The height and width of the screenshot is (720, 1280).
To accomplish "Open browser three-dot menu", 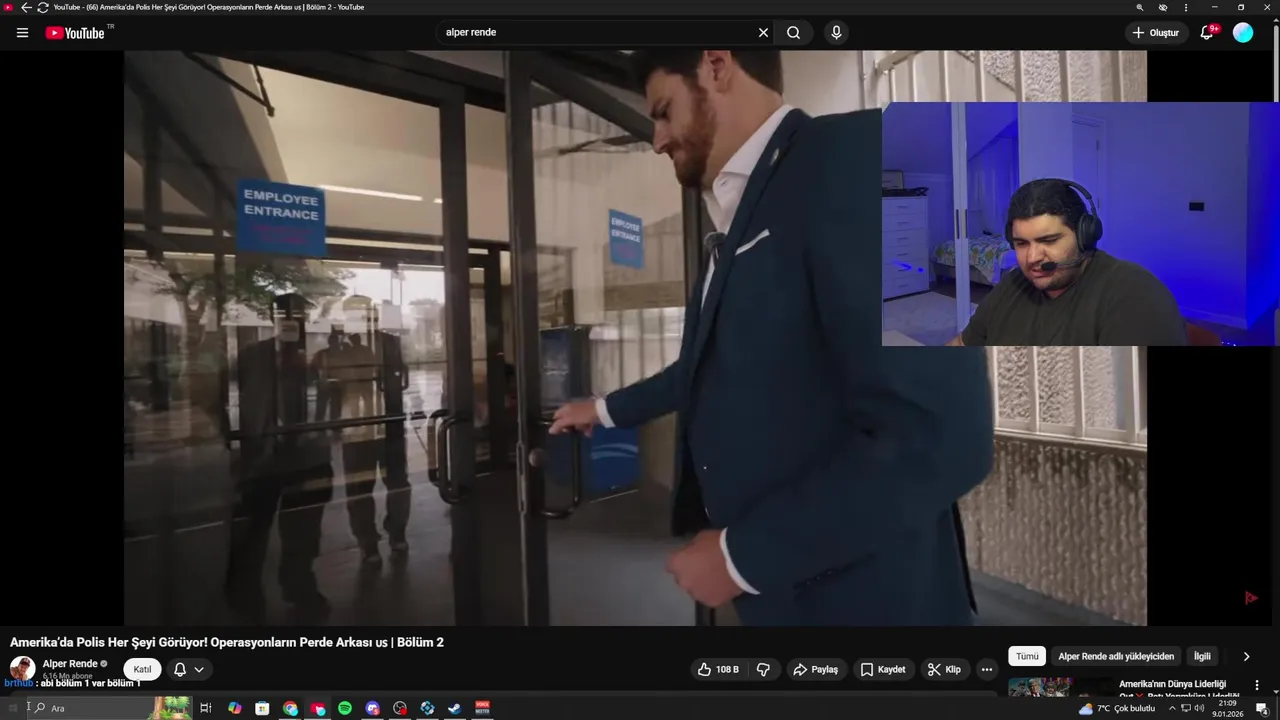I will 1186,7.
